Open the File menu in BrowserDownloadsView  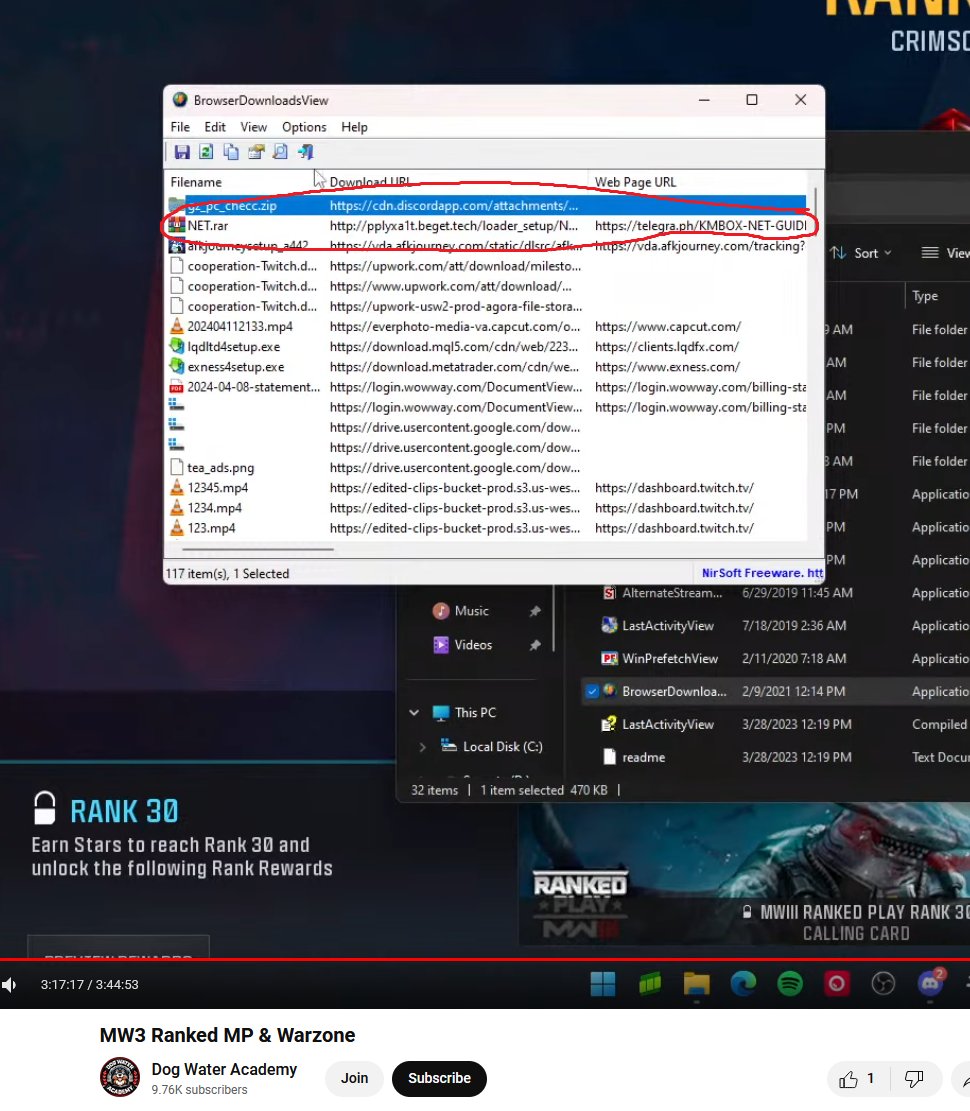tap(180, 127)
